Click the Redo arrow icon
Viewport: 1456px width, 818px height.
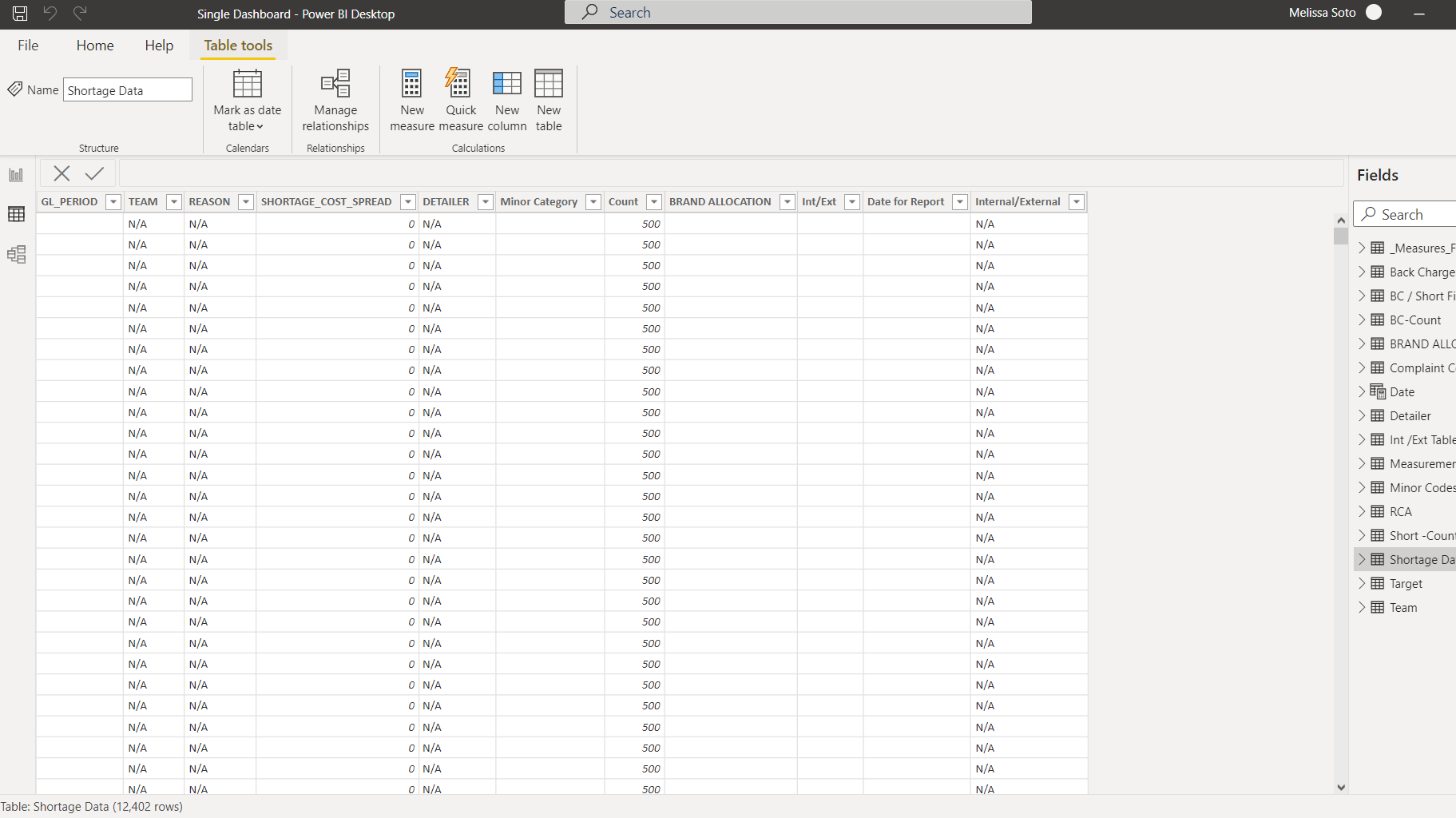80,13
